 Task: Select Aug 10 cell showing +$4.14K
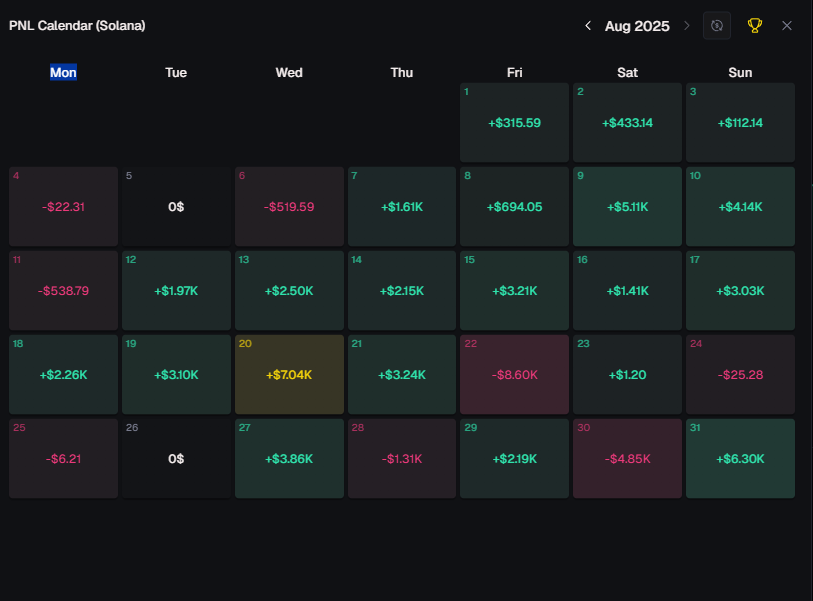point(740,206)
